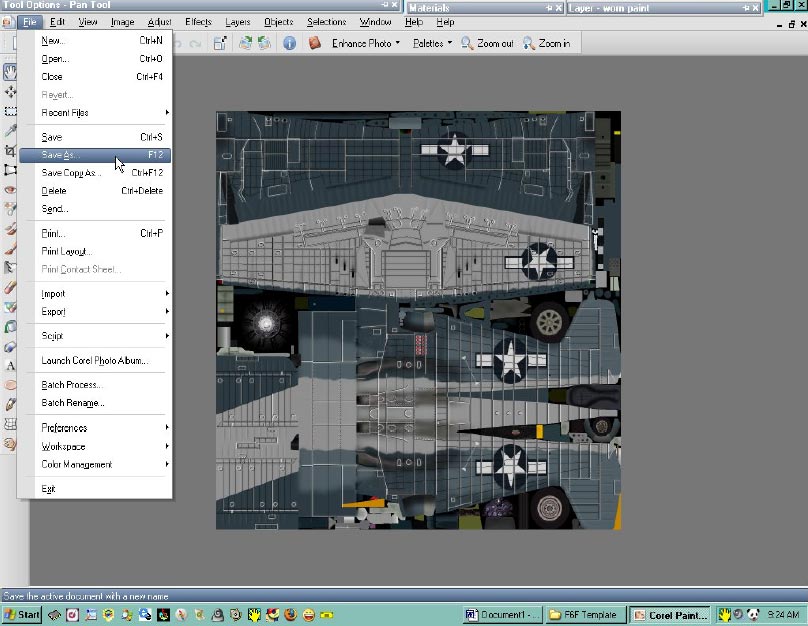
Task: Open the Layers menu
Action: click(x=237, y=22)
